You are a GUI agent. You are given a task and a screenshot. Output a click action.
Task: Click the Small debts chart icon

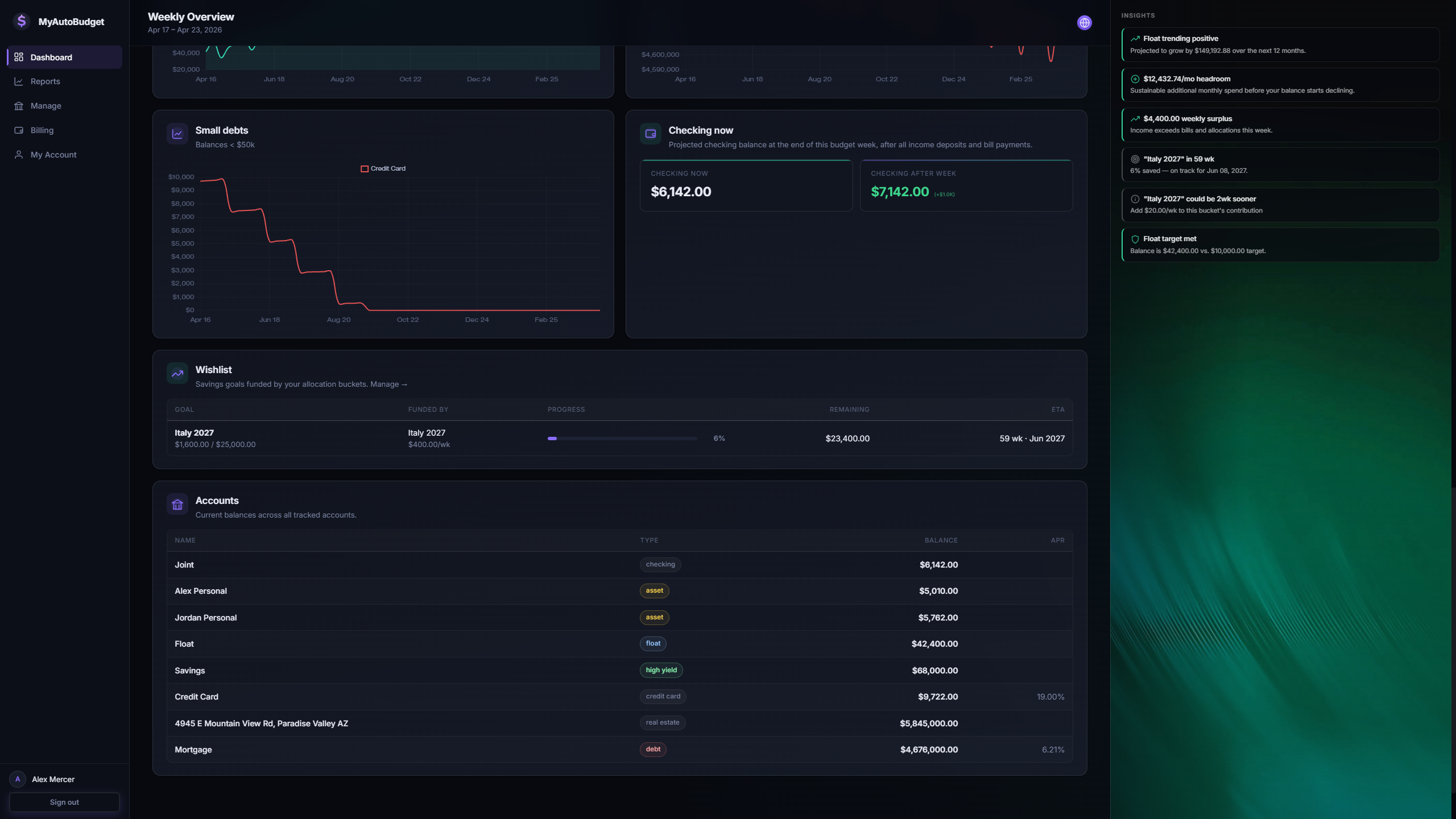coord(177,134)
